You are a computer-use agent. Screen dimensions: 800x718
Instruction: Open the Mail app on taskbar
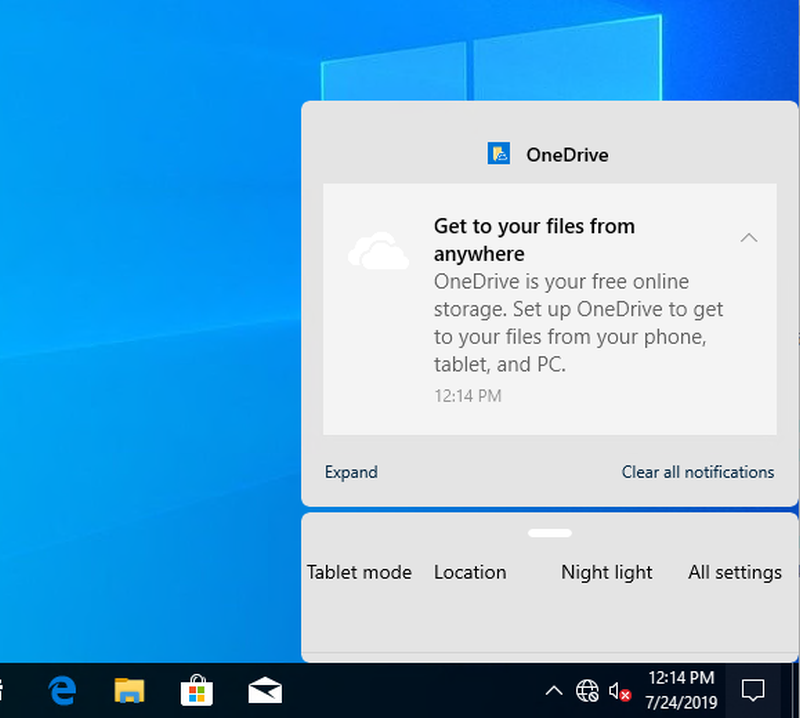pos(265,691)
